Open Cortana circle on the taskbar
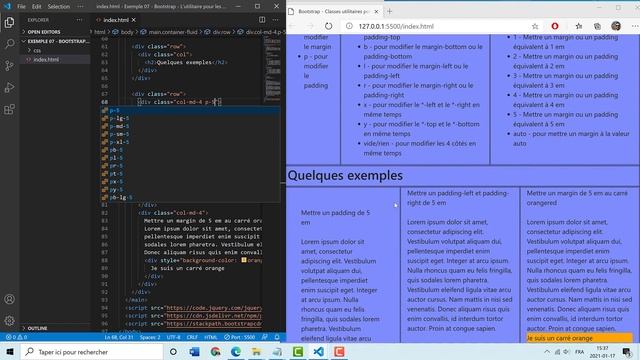The image size is (640, 360). (x=173, y=352)
